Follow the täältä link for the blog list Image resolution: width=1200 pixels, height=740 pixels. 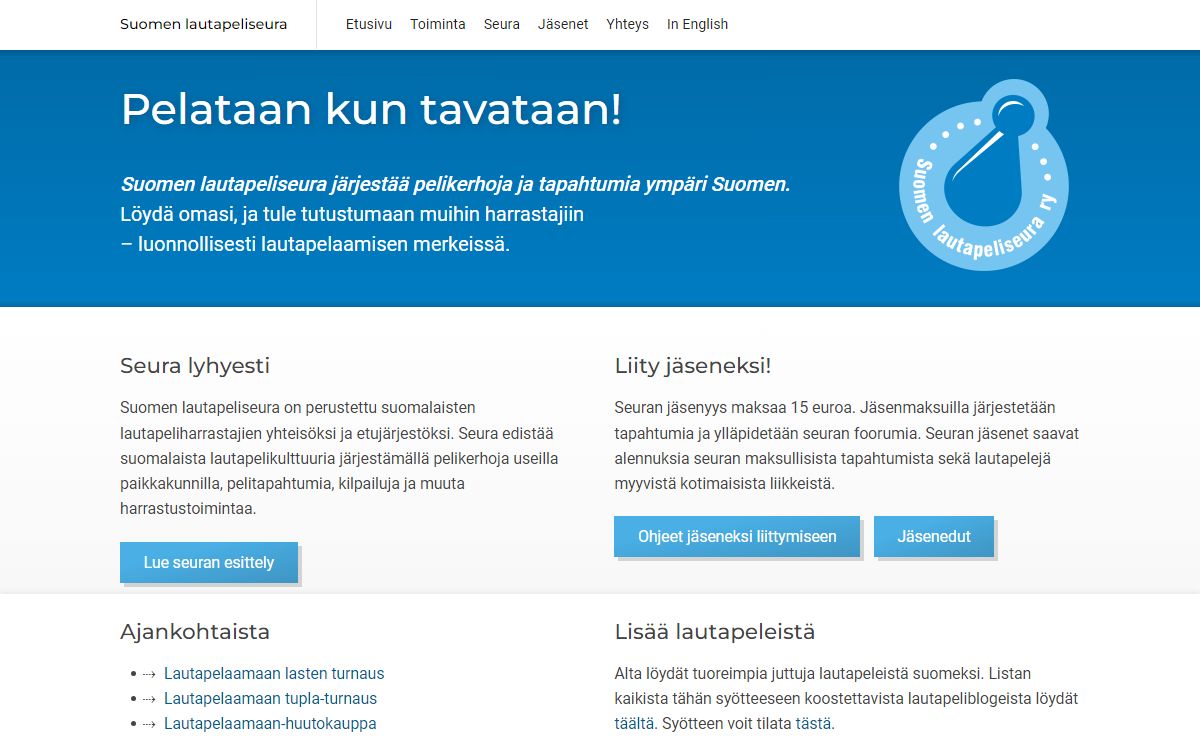(635, 723)
